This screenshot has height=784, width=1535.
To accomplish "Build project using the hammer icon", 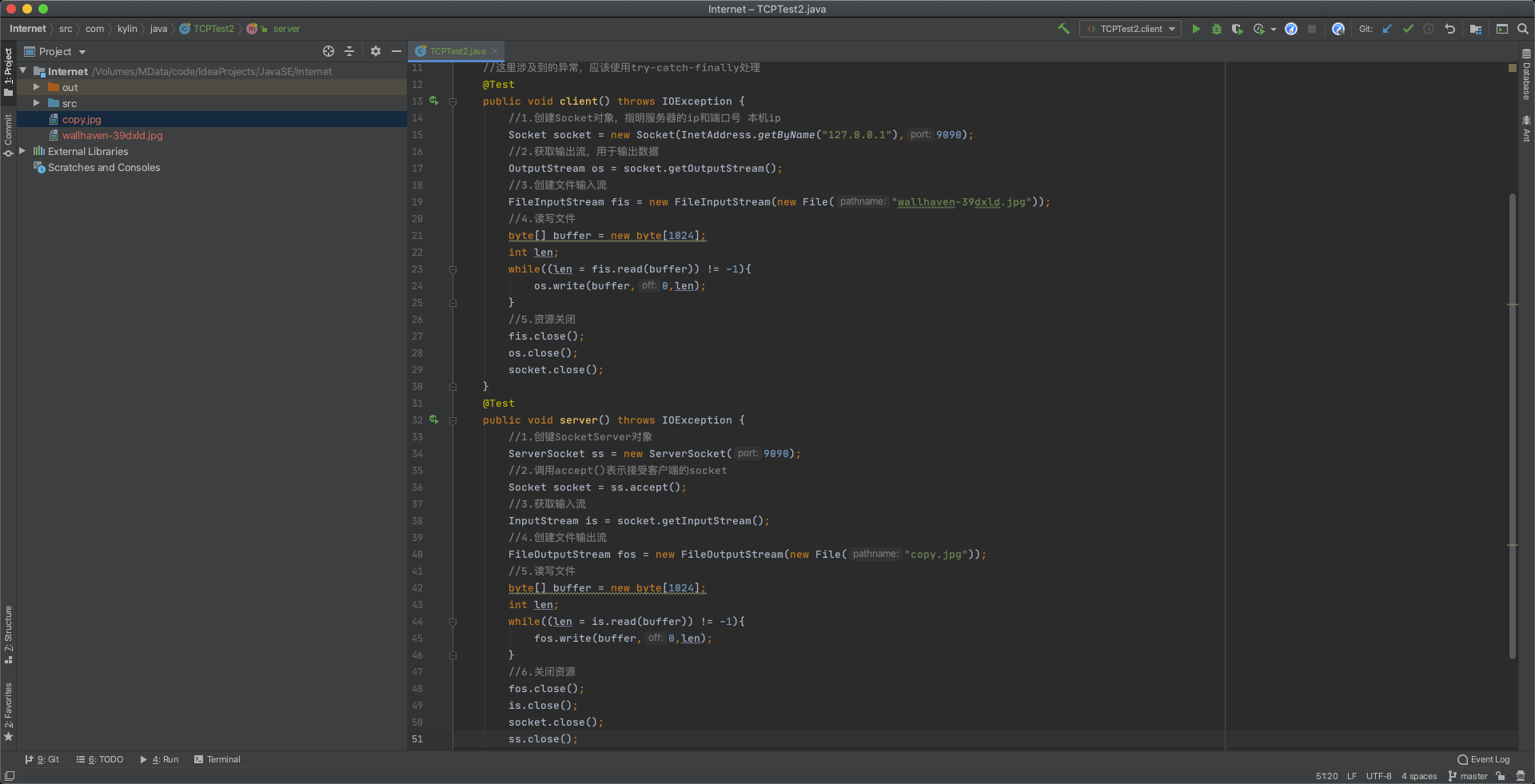I will coord(1063,29).
